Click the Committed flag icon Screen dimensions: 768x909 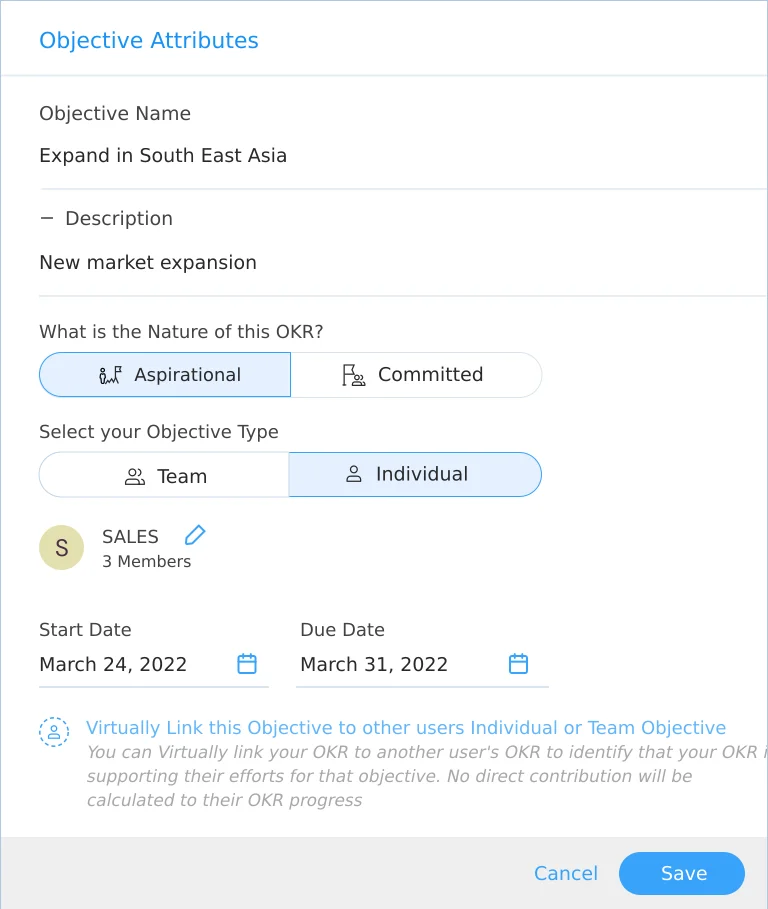(354, 375)
